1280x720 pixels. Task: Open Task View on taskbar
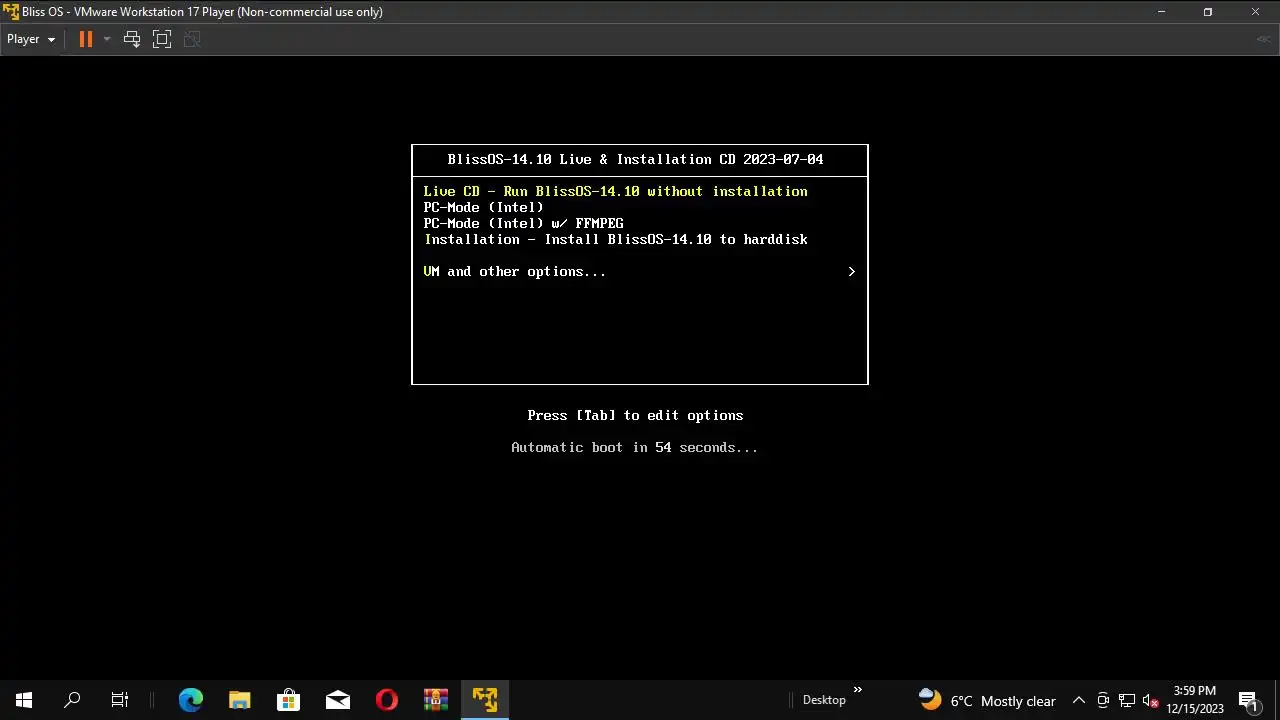click(120, 700)
